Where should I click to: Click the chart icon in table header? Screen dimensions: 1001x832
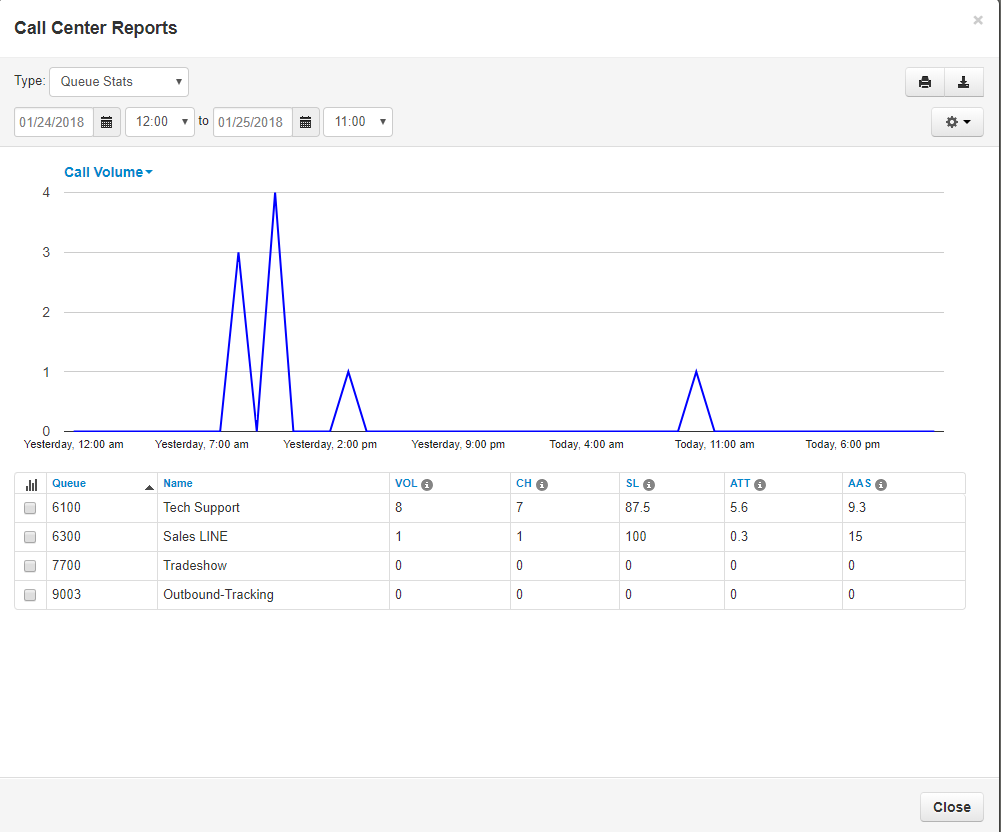tap(30, 484)
